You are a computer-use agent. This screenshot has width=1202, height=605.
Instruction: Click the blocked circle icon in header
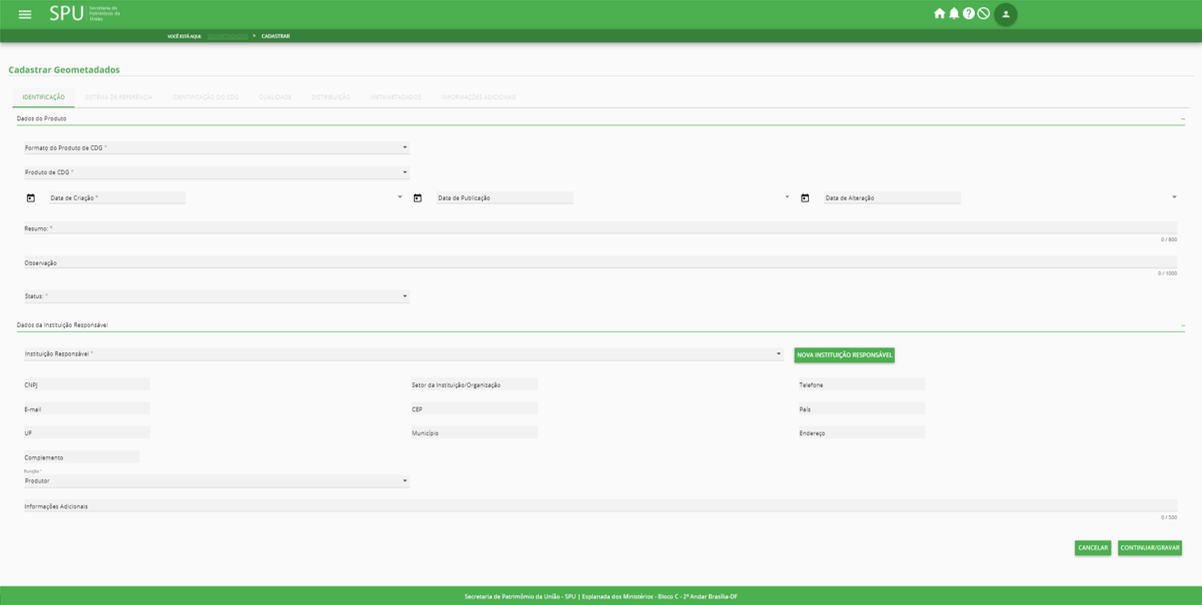pyautogui.click(x=983, y=14)
